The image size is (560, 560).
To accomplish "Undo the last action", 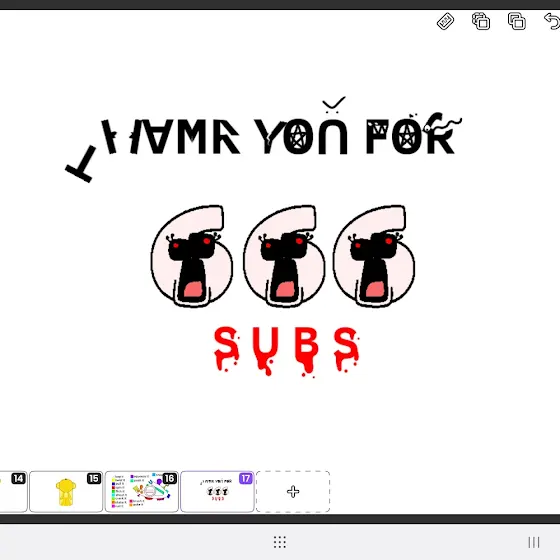I will (552, 21).
